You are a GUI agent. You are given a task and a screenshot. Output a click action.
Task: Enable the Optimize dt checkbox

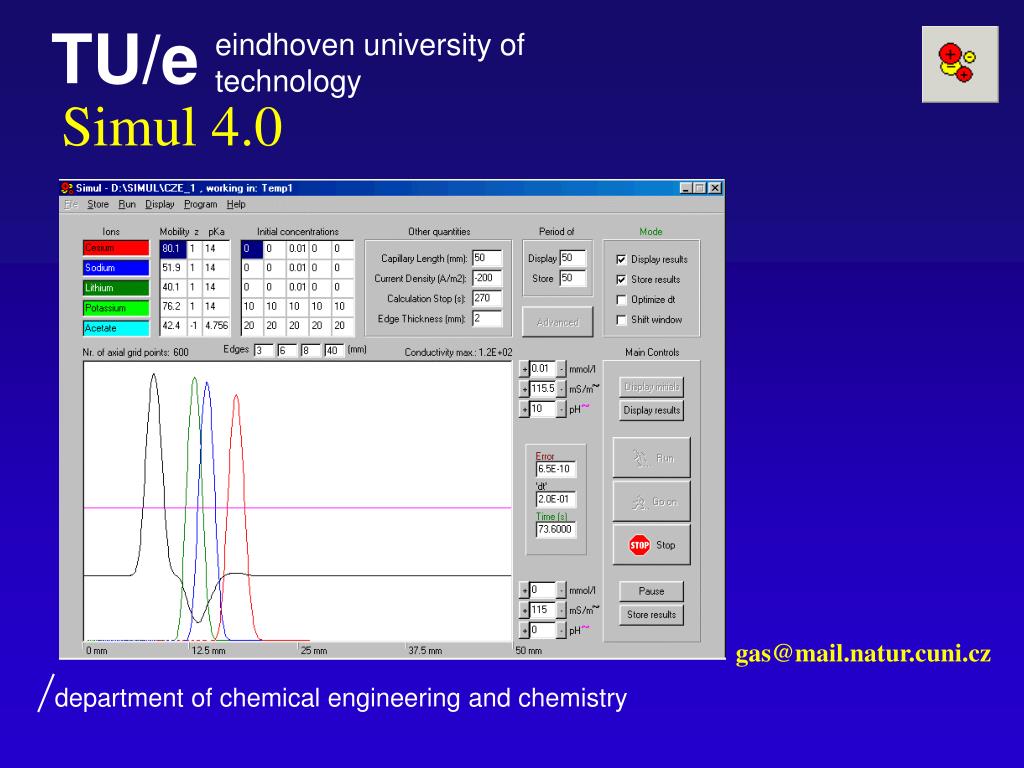pyautogui.click(x=621, y=300)
